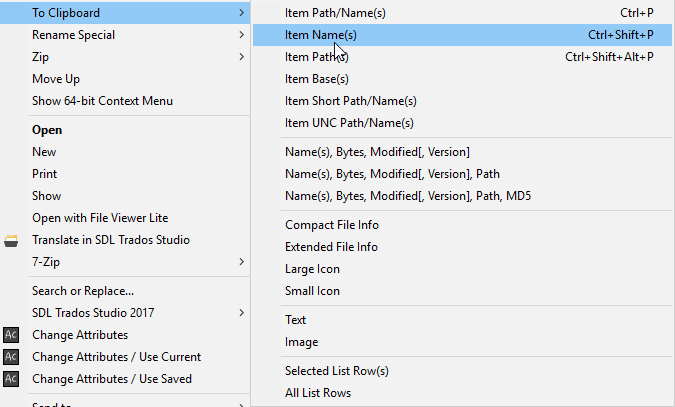The width and height of the screenshot is (675, 407).
Task: Click Show 64-bit Context Menu
Action: pos(102,101)
